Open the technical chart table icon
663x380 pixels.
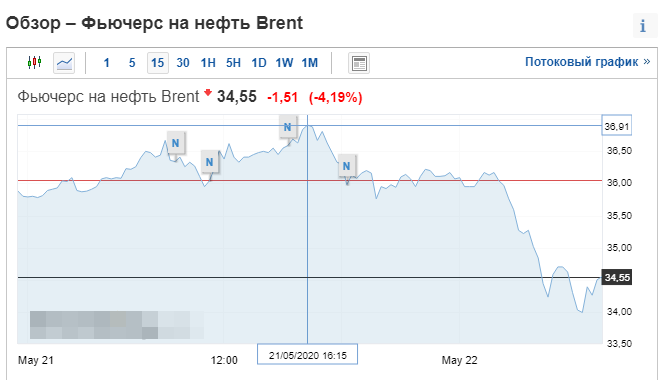point(359,63)
